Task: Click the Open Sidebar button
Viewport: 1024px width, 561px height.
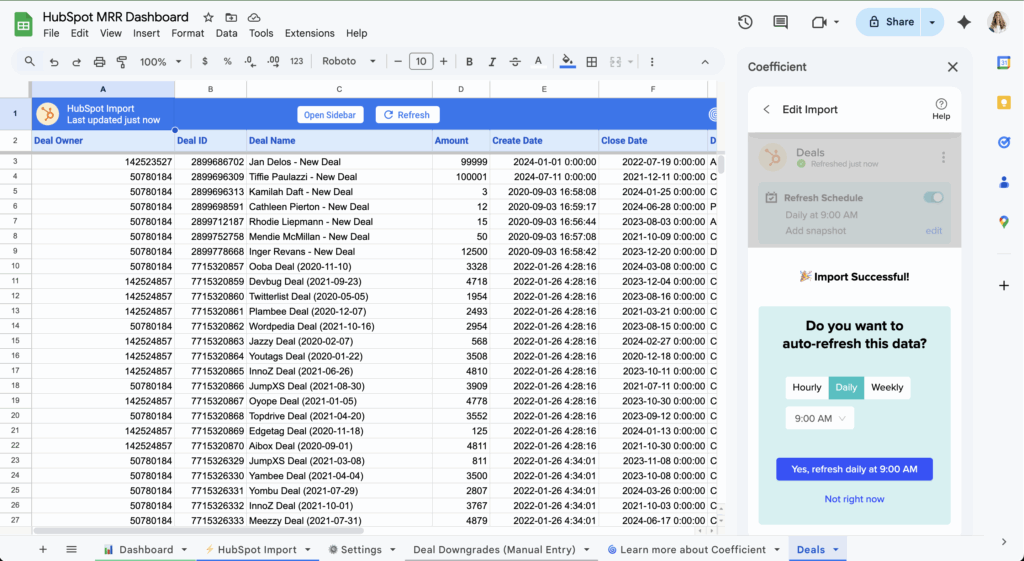Action: coord(330,115)
